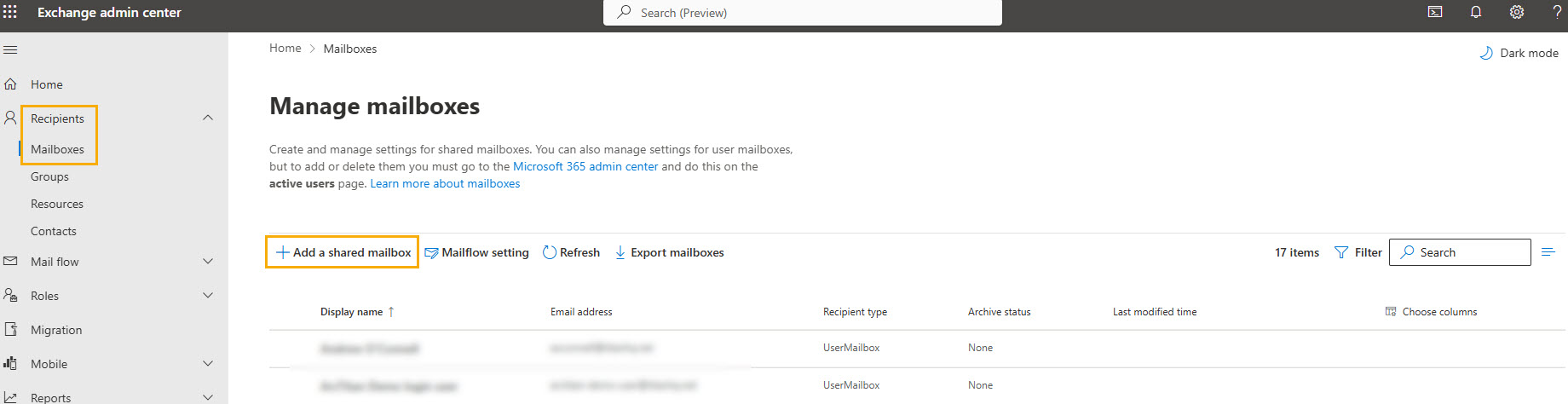This screenshot has width=1568, height=404.
Task: Toggle Dark mode
Action: (x=1519, y=53)
